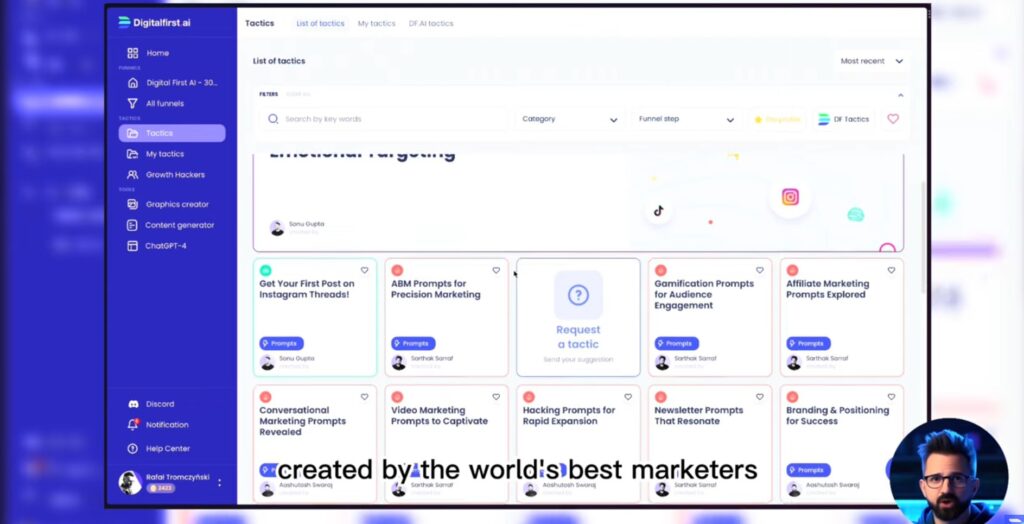Click Hacking Prompts for Rapid Expansion title
The image size is (1024, 524).
pyautogui.click(x=569, y=416)
